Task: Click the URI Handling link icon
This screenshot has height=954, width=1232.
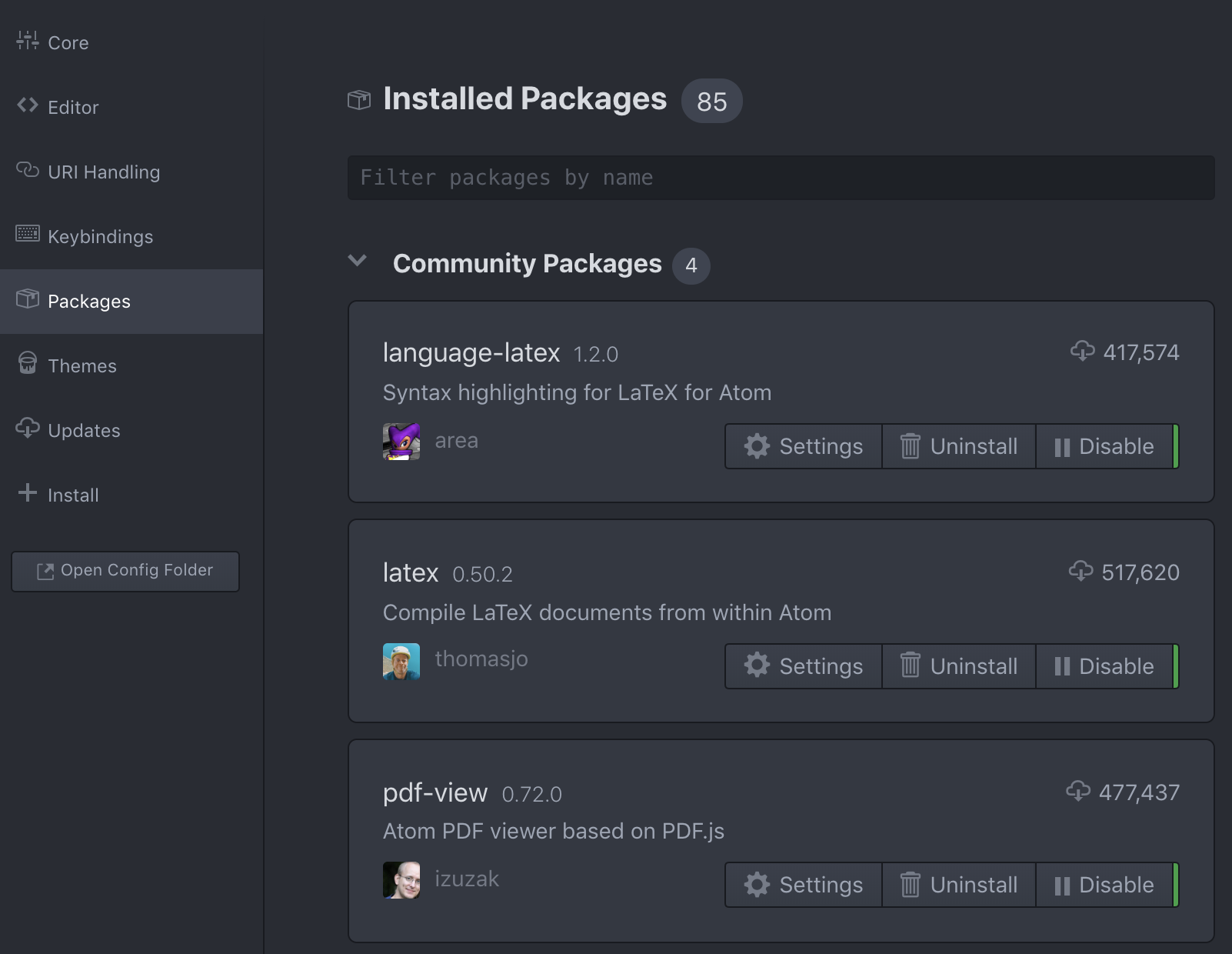Action: [28, 170]
